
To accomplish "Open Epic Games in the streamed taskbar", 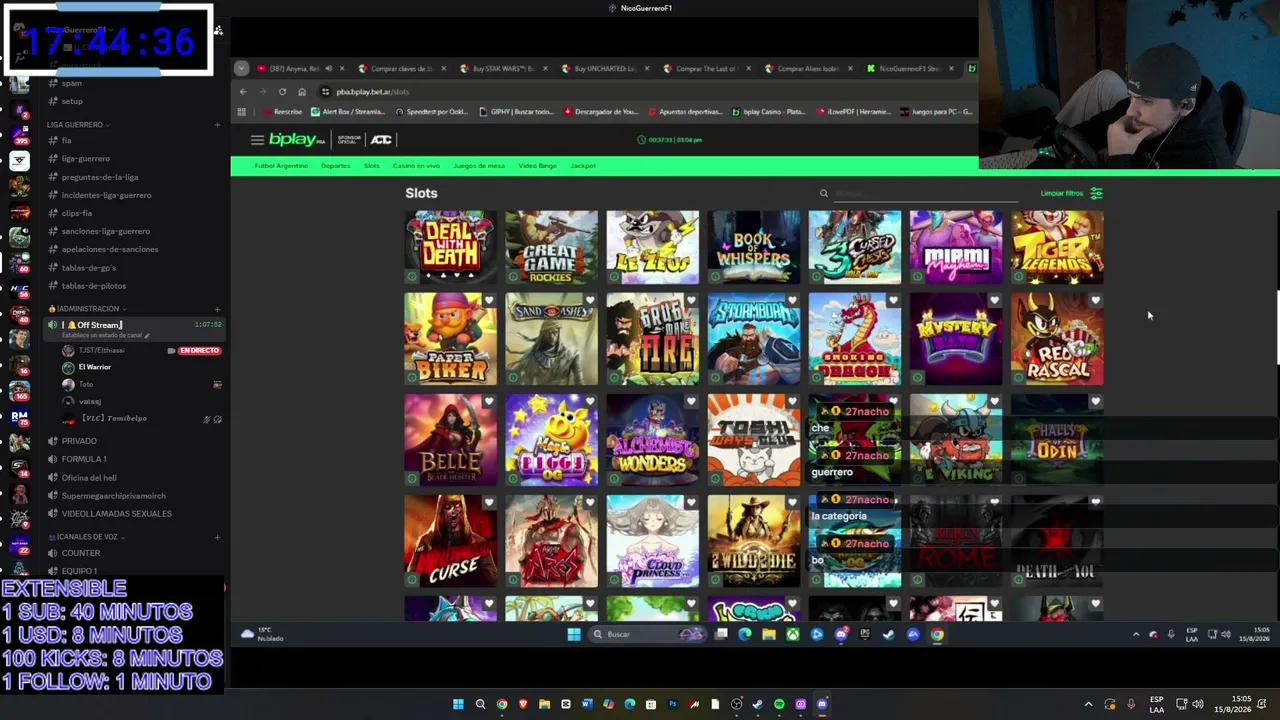I will pyautogui.click(x=865, y=634).
